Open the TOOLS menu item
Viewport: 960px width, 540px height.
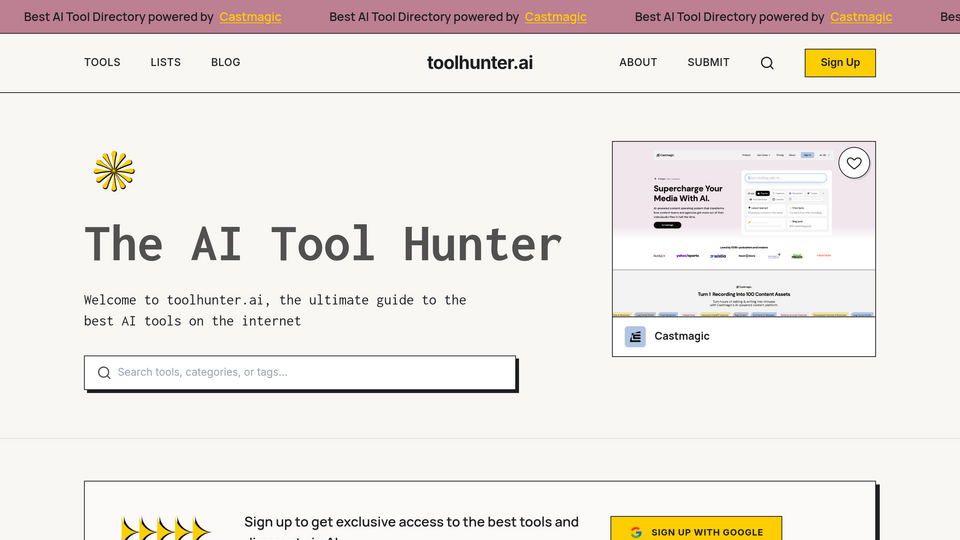coord(102,62)
